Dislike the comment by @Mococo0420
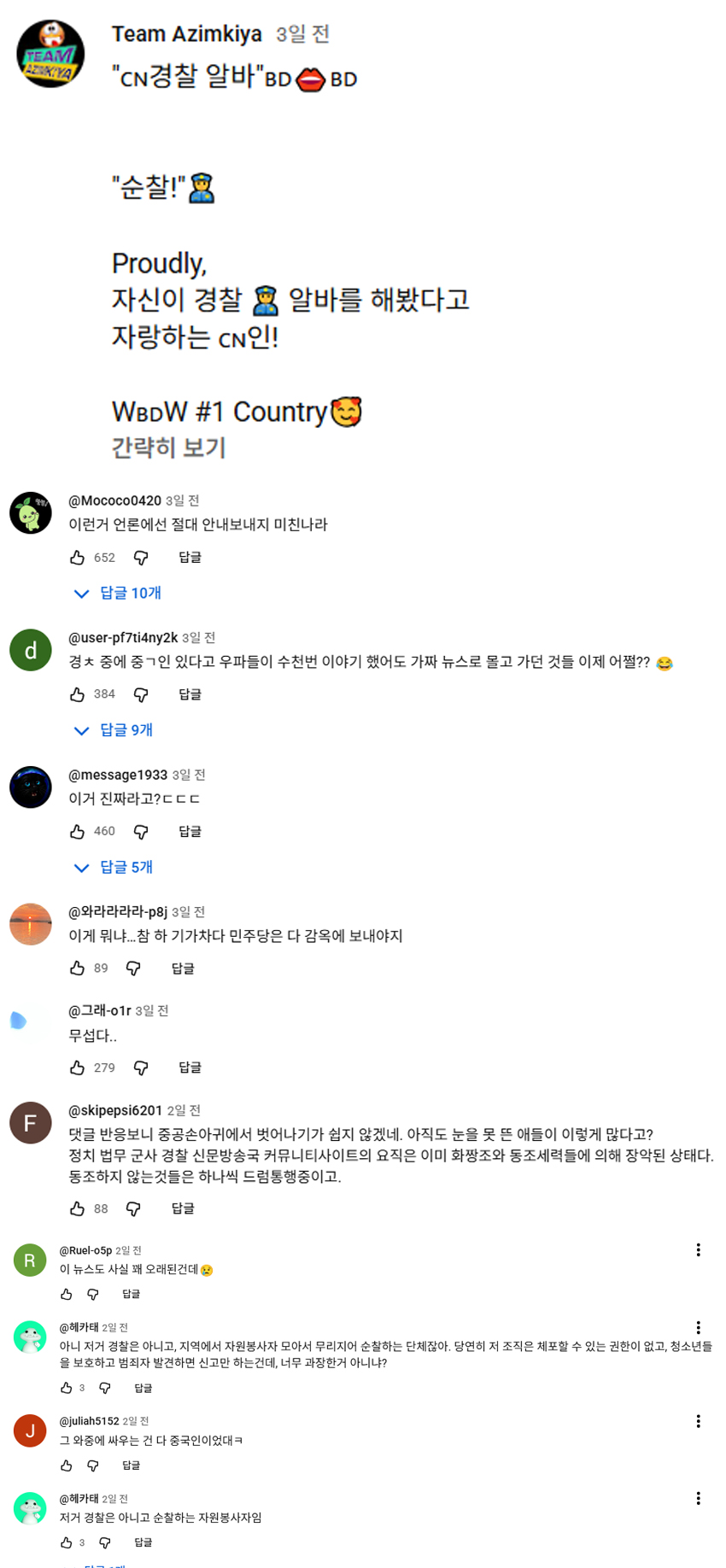 (141, 558)
